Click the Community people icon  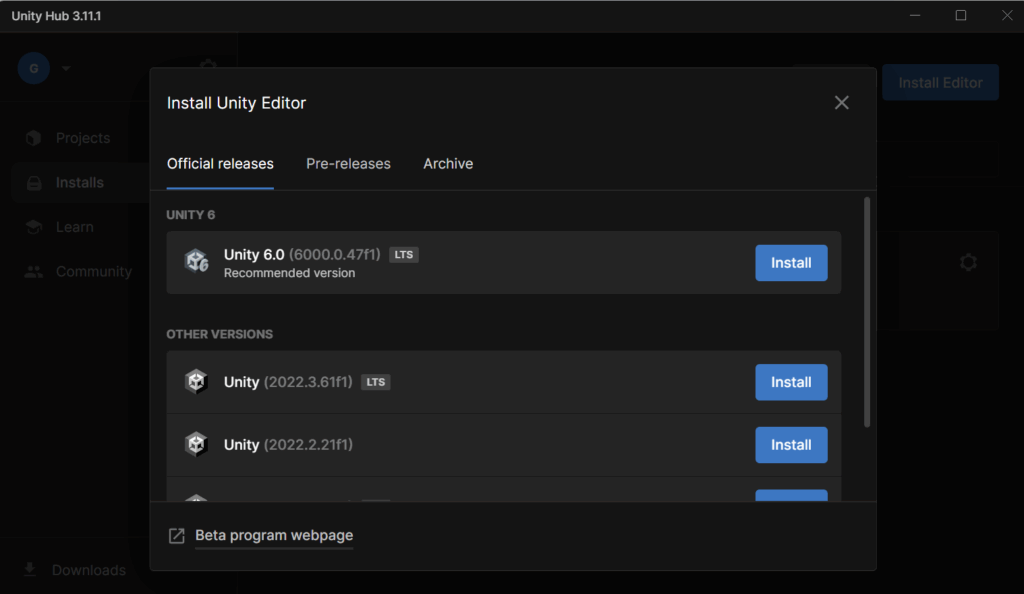[x=33, y=272]
